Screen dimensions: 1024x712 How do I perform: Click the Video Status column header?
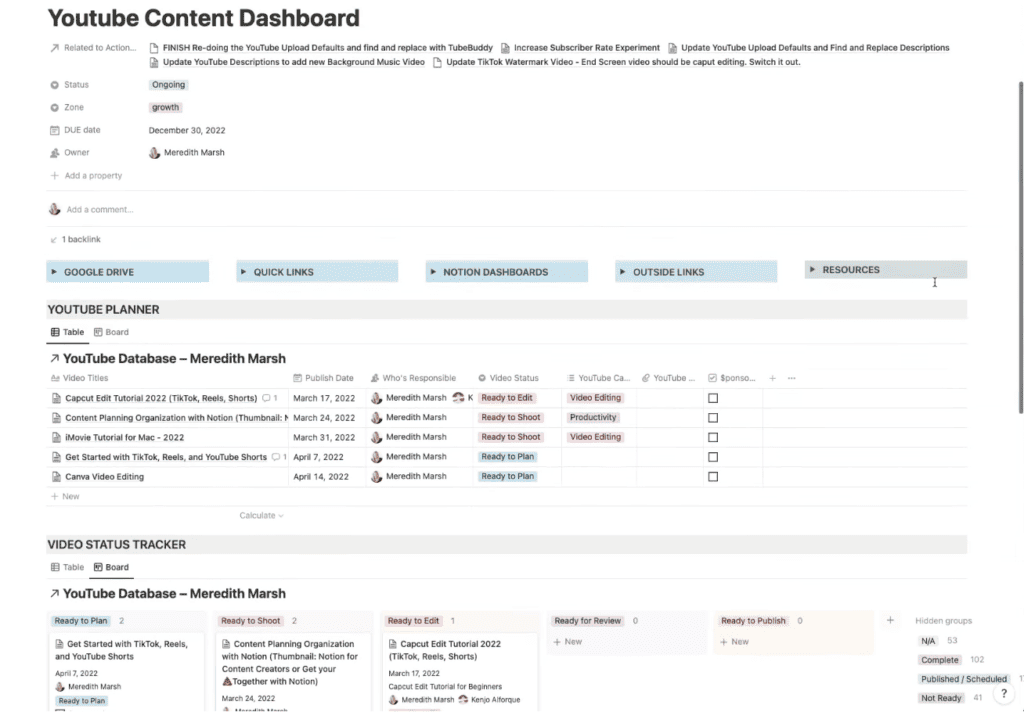[x=508, y=378]
